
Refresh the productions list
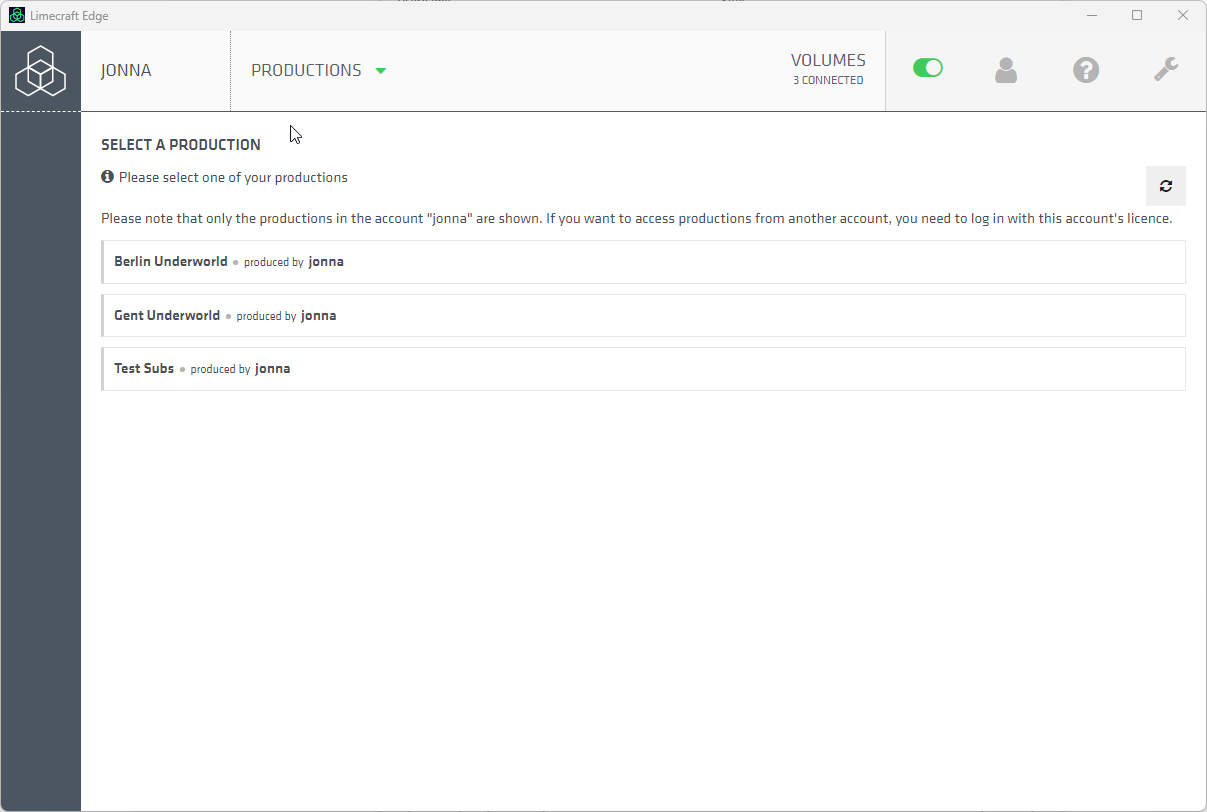(x=1166, y=186)
